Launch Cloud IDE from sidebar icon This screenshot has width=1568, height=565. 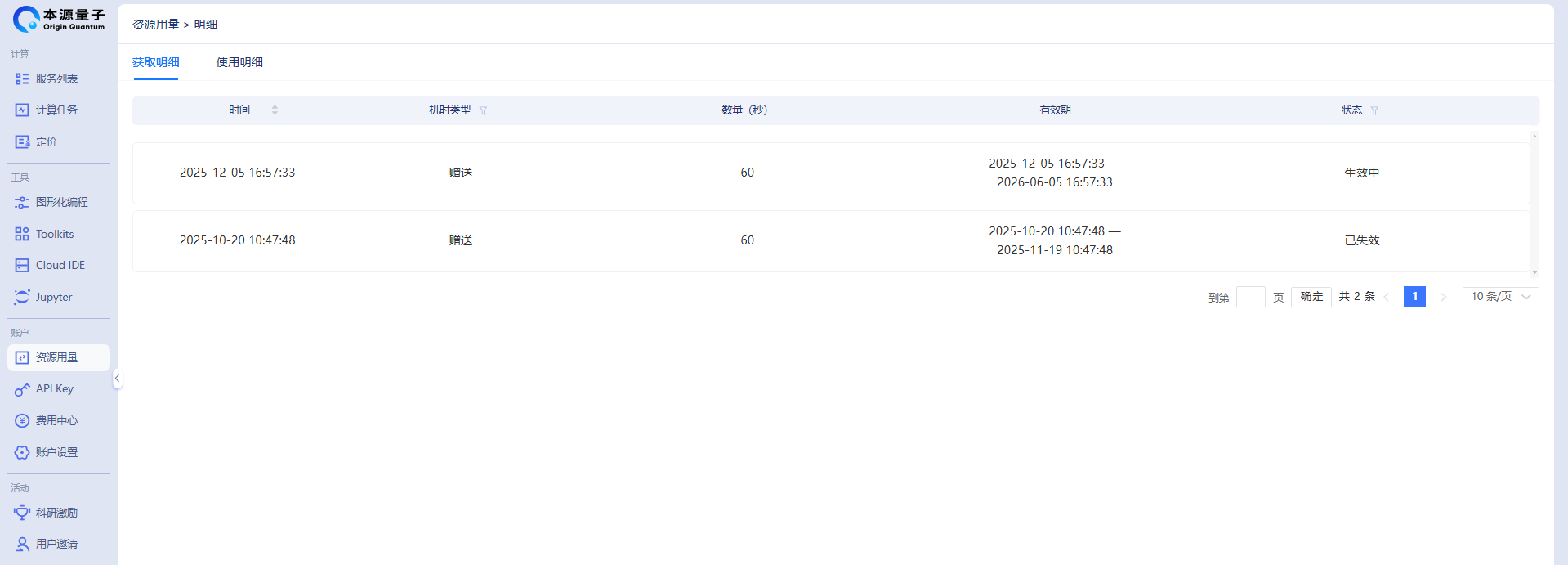22,266
